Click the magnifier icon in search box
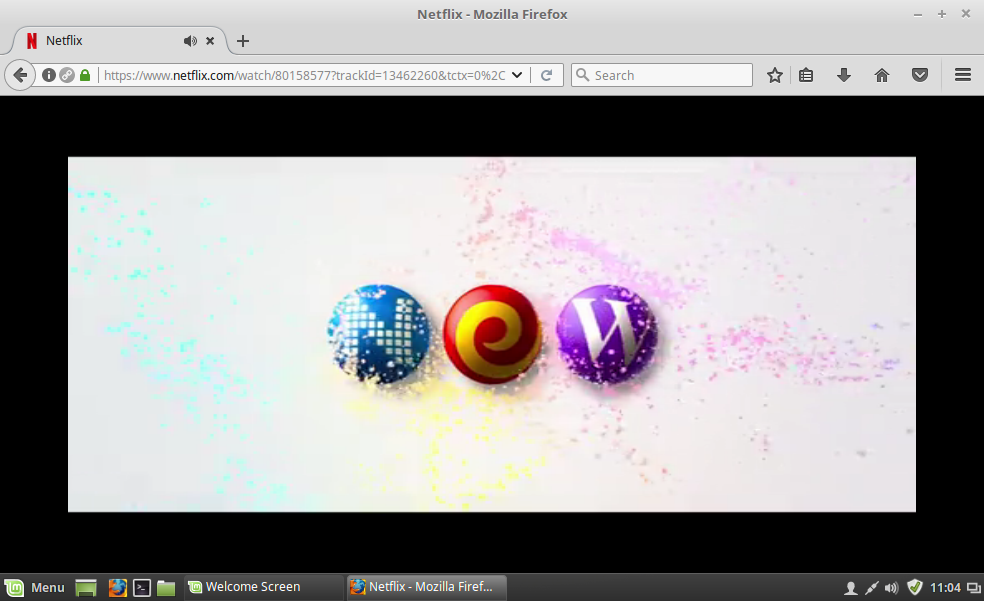 [582, 75]
